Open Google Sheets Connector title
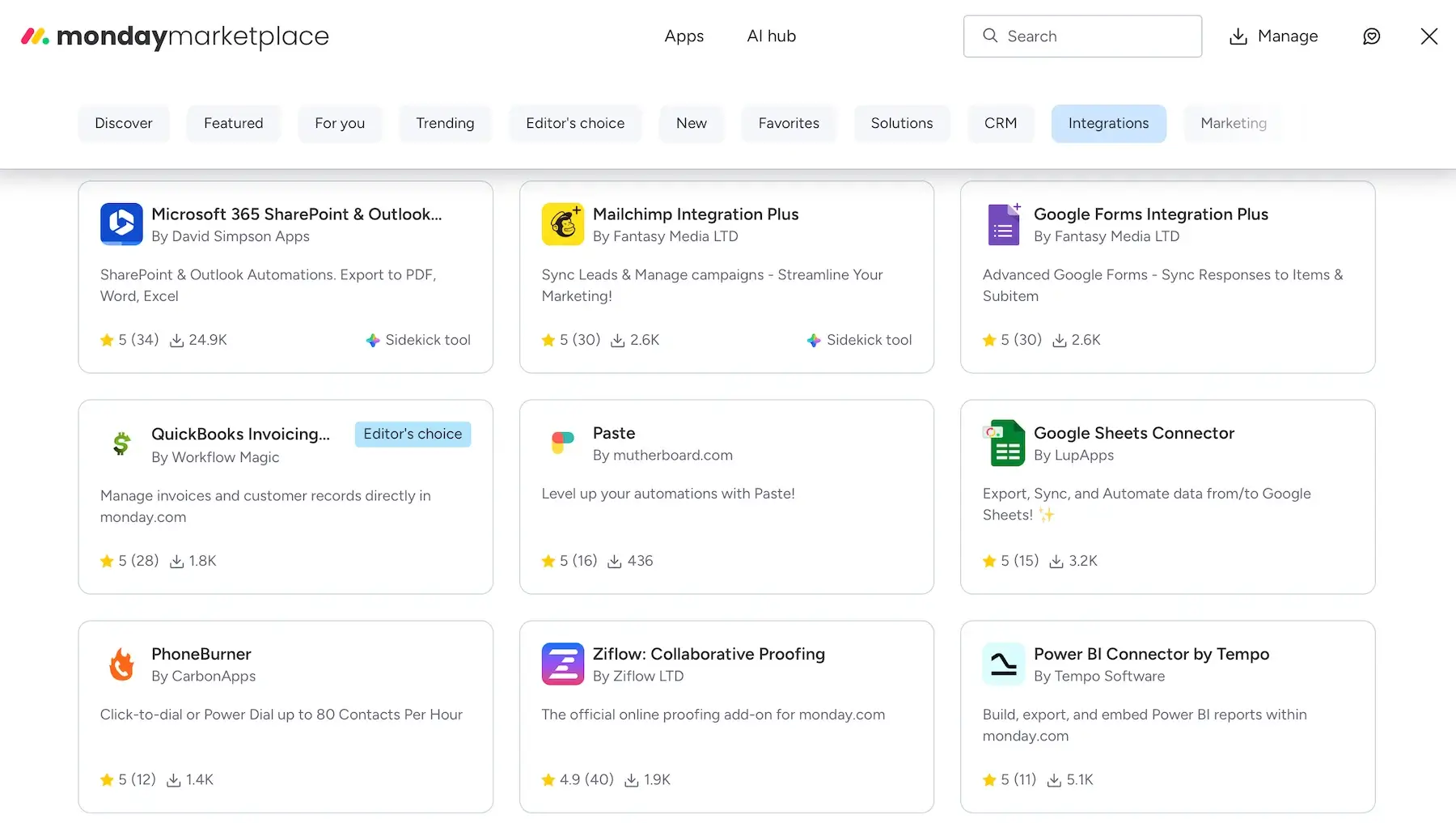This screenshot has width=1456, height=823. pyautogui.click(x=1134, y=433)
